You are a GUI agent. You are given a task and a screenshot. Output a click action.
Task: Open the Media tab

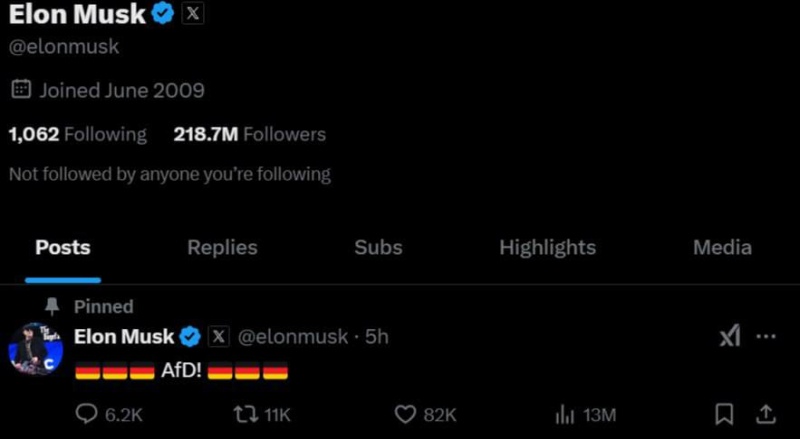pos(722,248)
